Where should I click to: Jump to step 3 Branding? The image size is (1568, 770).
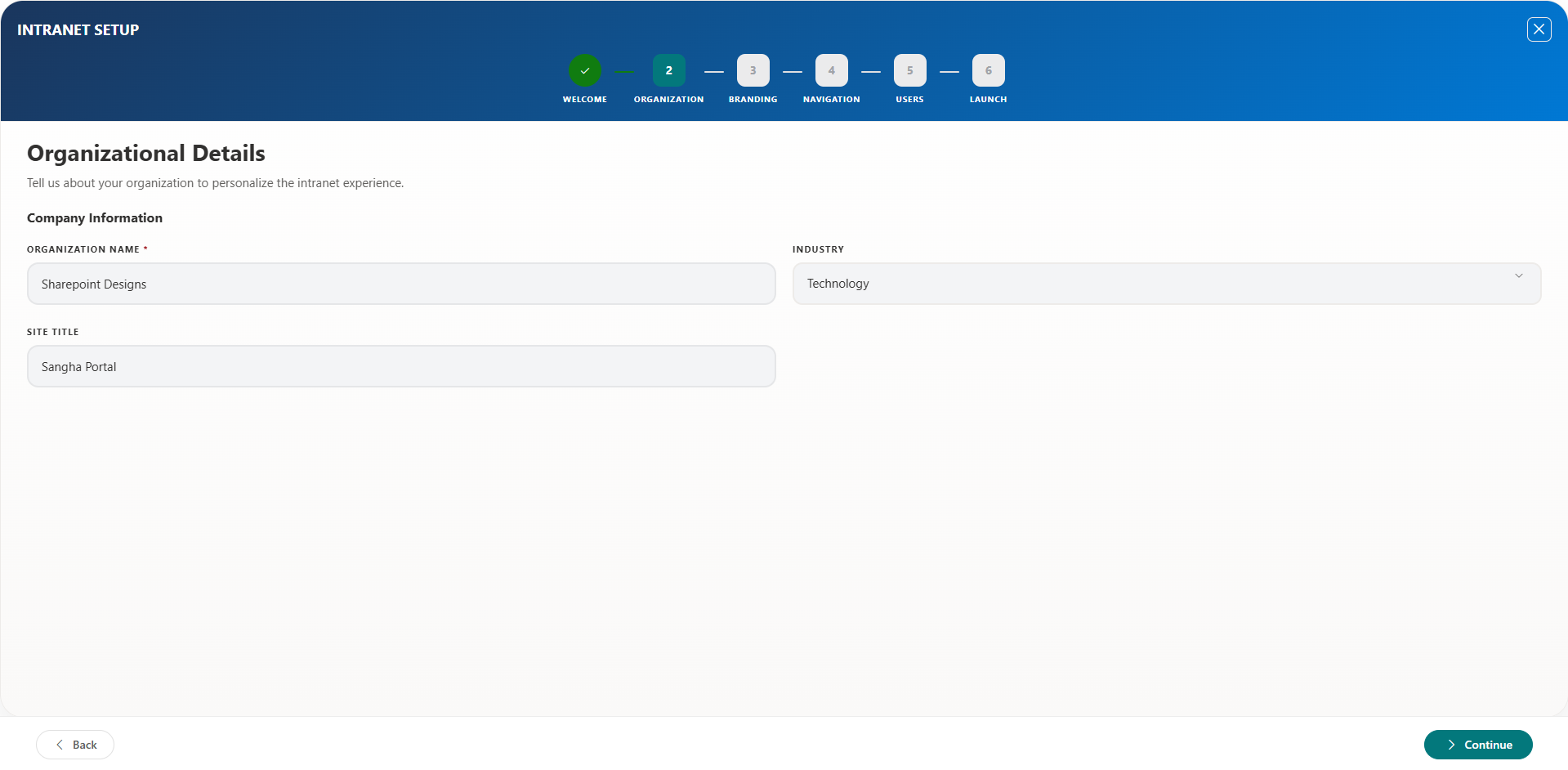coord(753,70)
